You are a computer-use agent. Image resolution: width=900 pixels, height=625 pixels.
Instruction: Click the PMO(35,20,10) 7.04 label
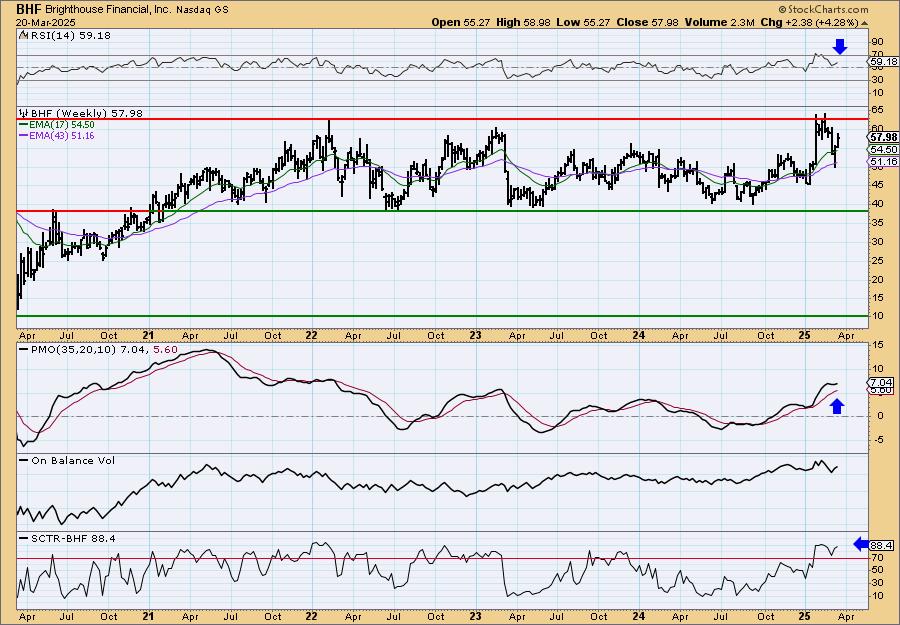point(89,350)
